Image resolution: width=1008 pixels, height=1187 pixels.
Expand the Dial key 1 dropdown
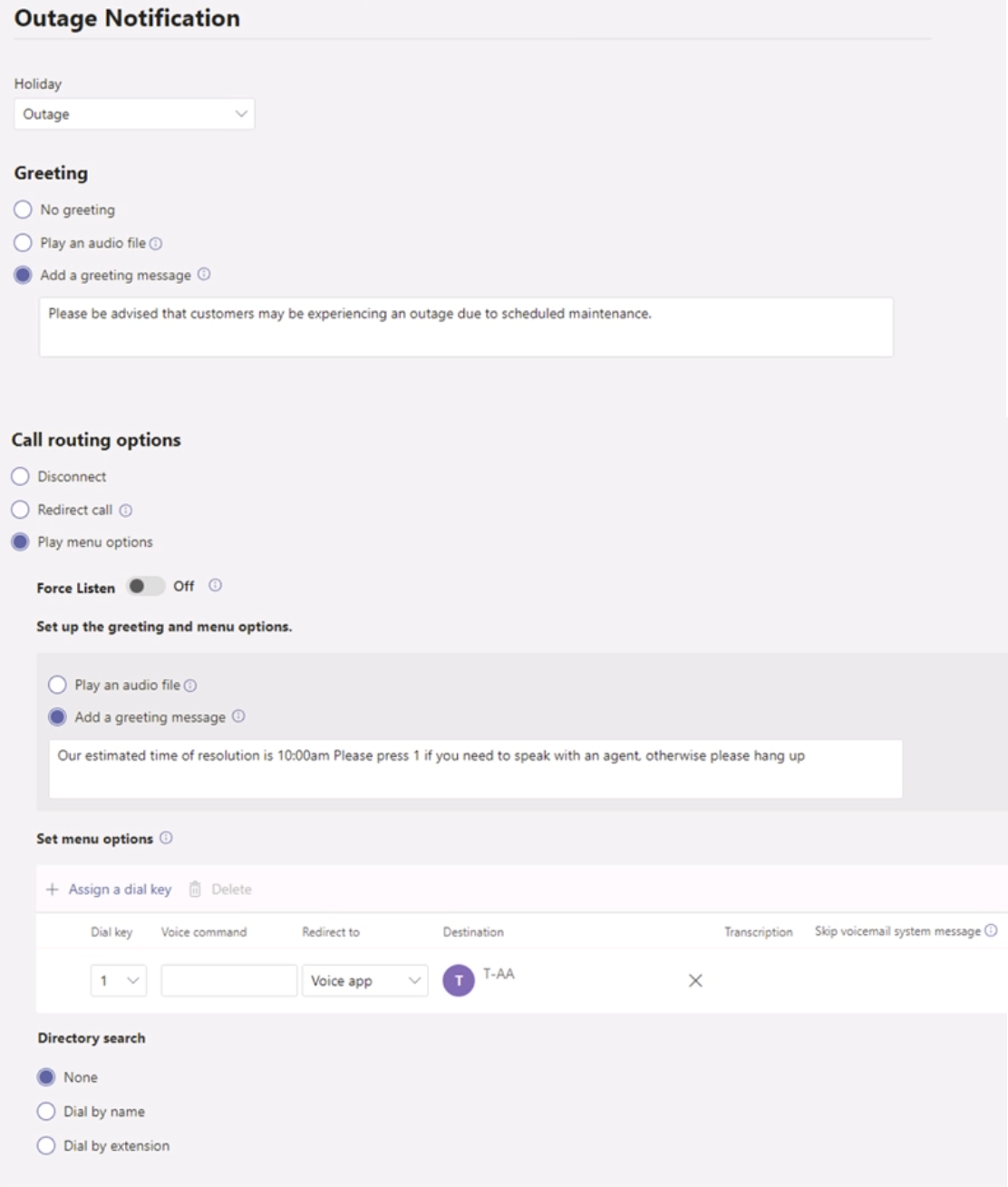[x=119, y=980]
